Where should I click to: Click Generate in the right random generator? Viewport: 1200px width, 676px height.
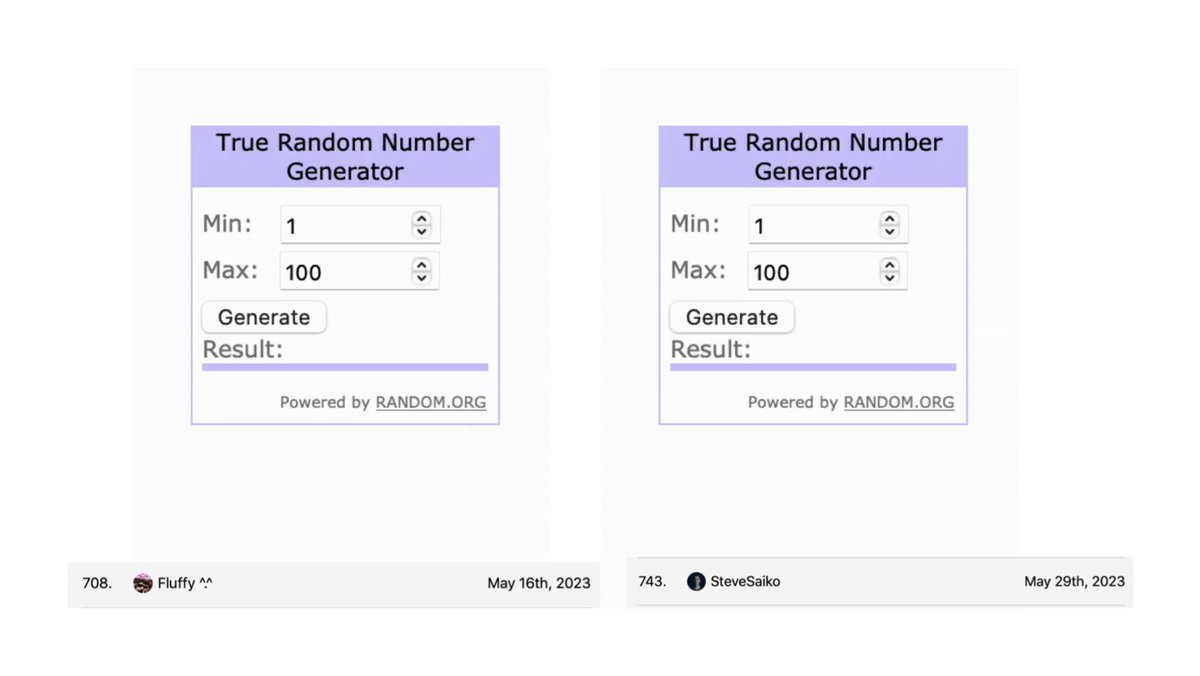[732, 317]
